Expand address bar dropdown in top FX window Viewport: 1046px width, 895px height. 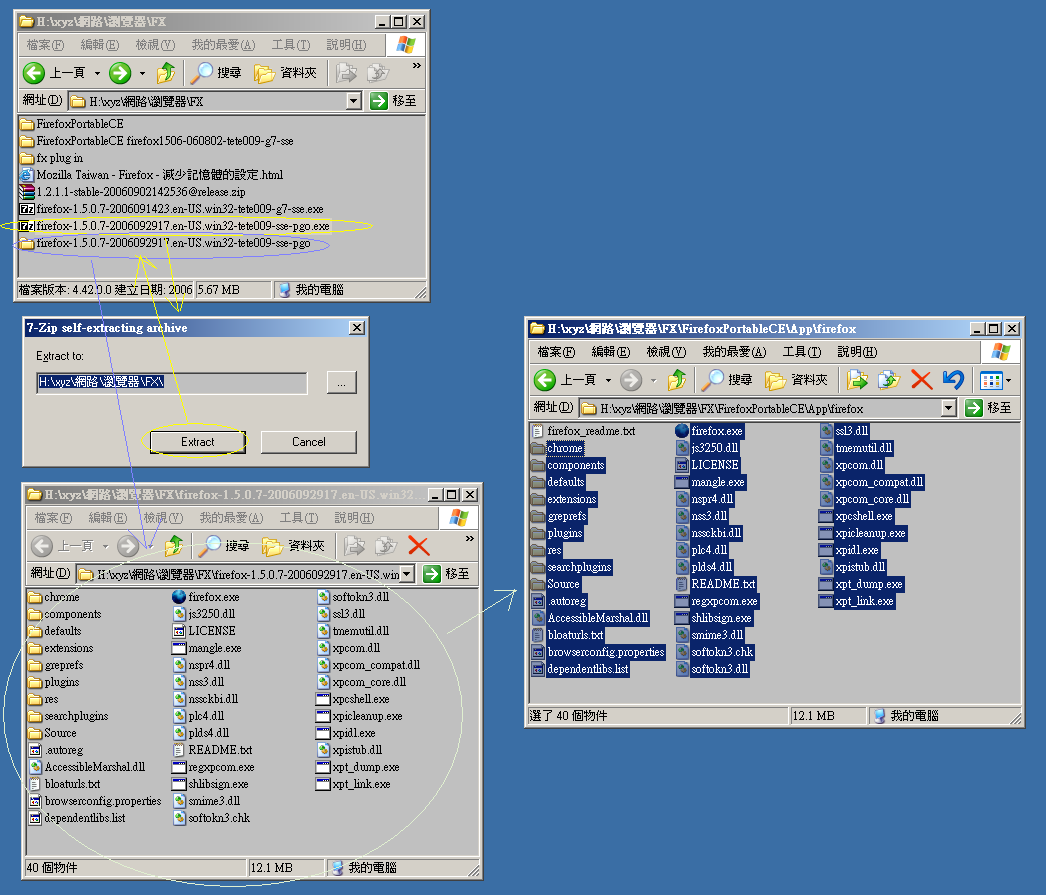pos(354,101)
